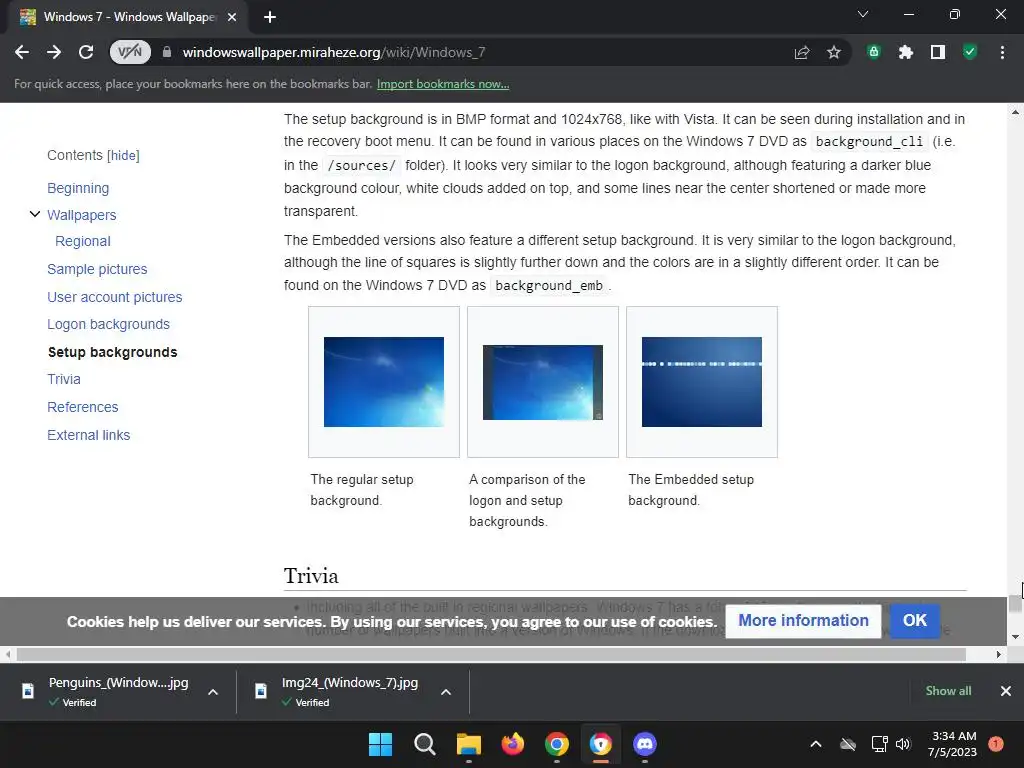Go to External links section
The image size is (1024, 768).
click(x=88, y=435)
